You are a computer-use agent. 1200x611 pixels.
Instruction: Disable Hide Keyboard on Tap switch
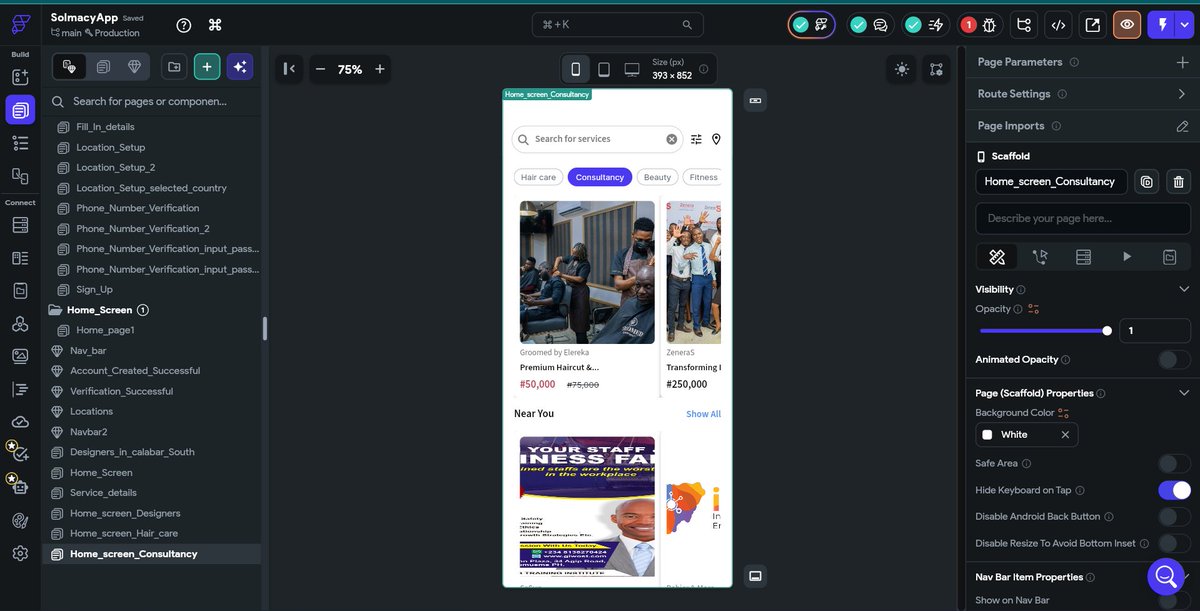point(1174,490)
